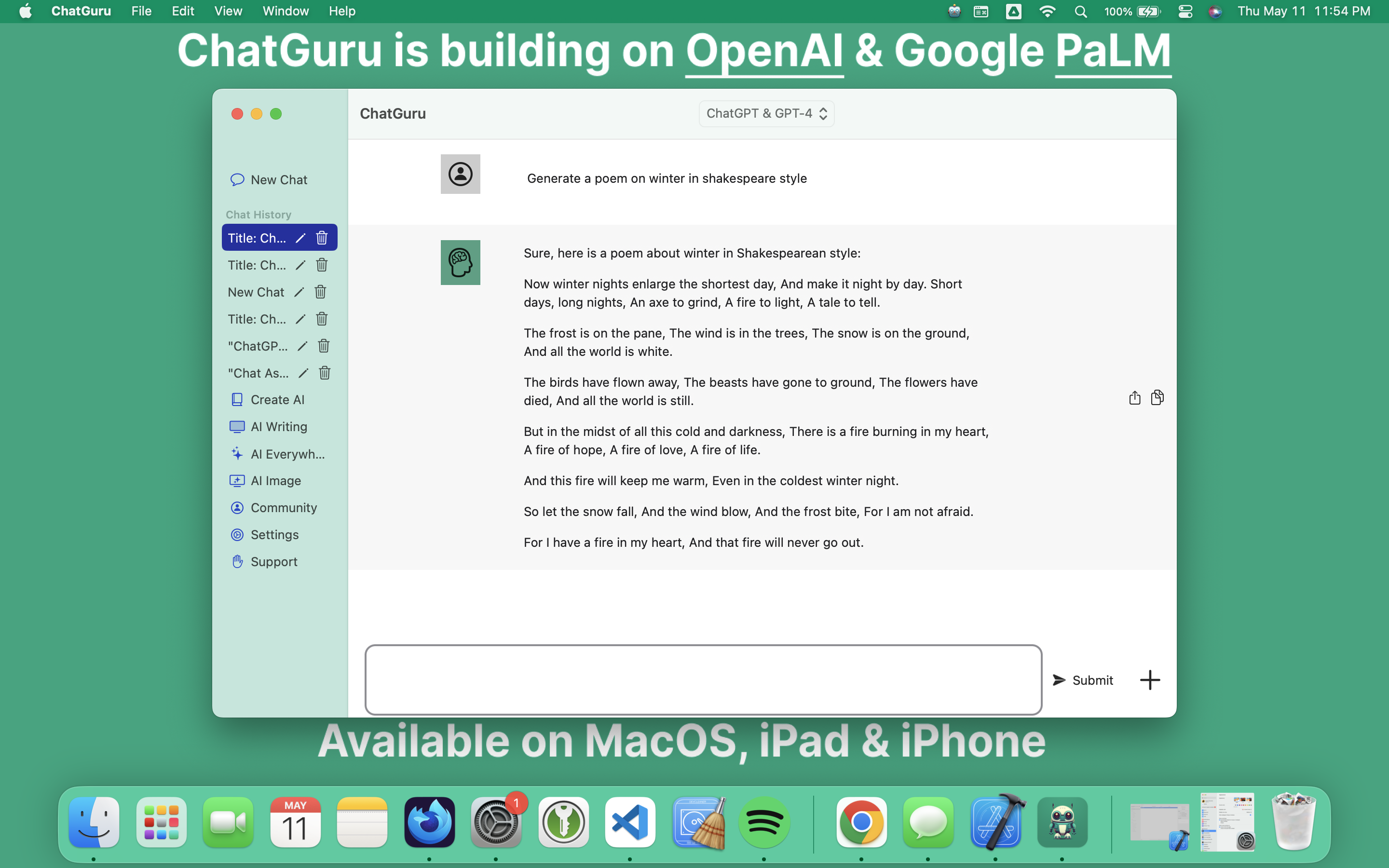Image resolution: width=1389 pixels, height=868 pixels.
Task: Open Xcode from the Dock
Action: point(996,822)
